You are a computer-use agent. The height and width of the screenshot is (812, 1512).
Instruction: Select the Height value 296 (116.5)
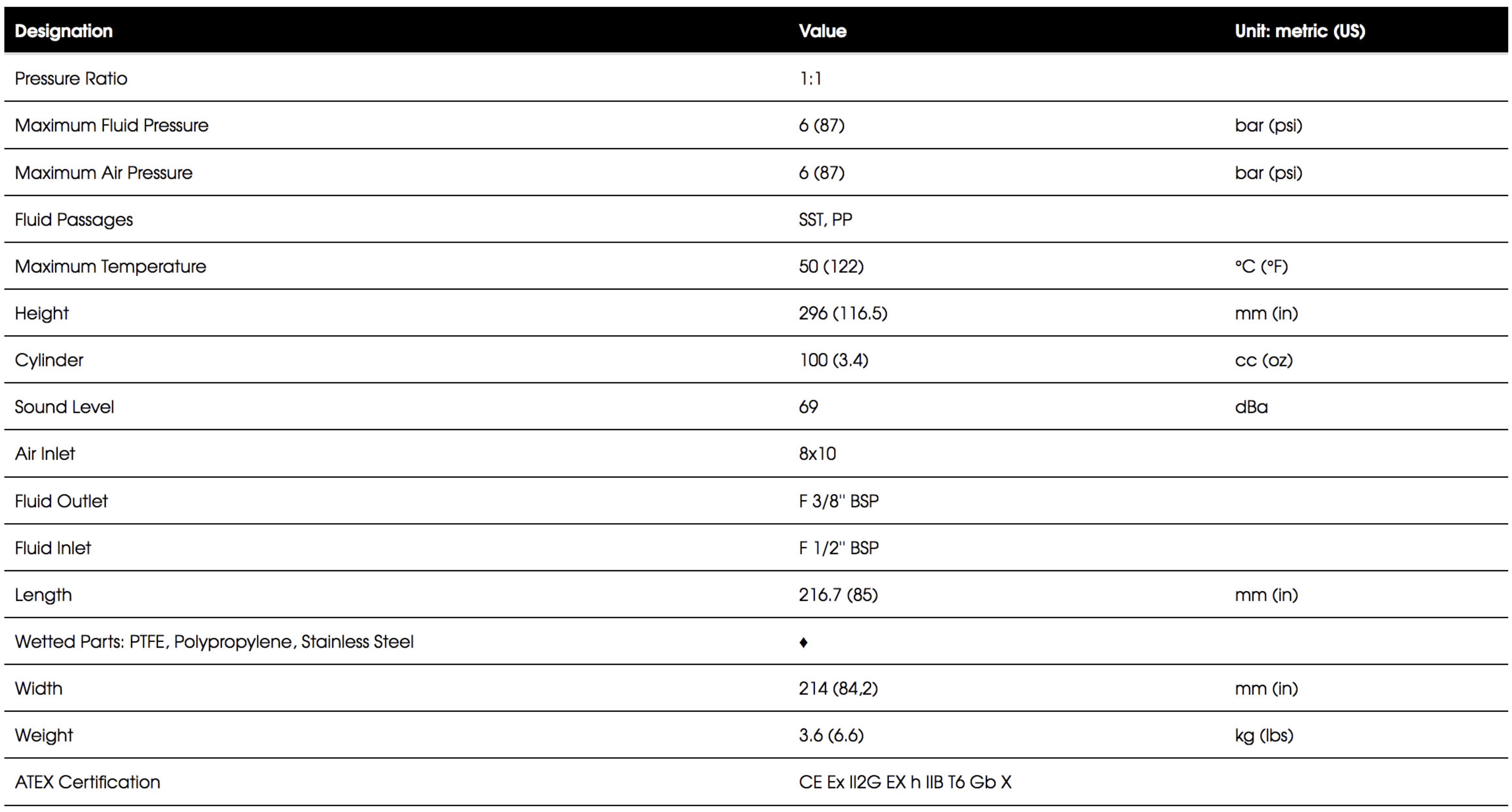[843, 313]
